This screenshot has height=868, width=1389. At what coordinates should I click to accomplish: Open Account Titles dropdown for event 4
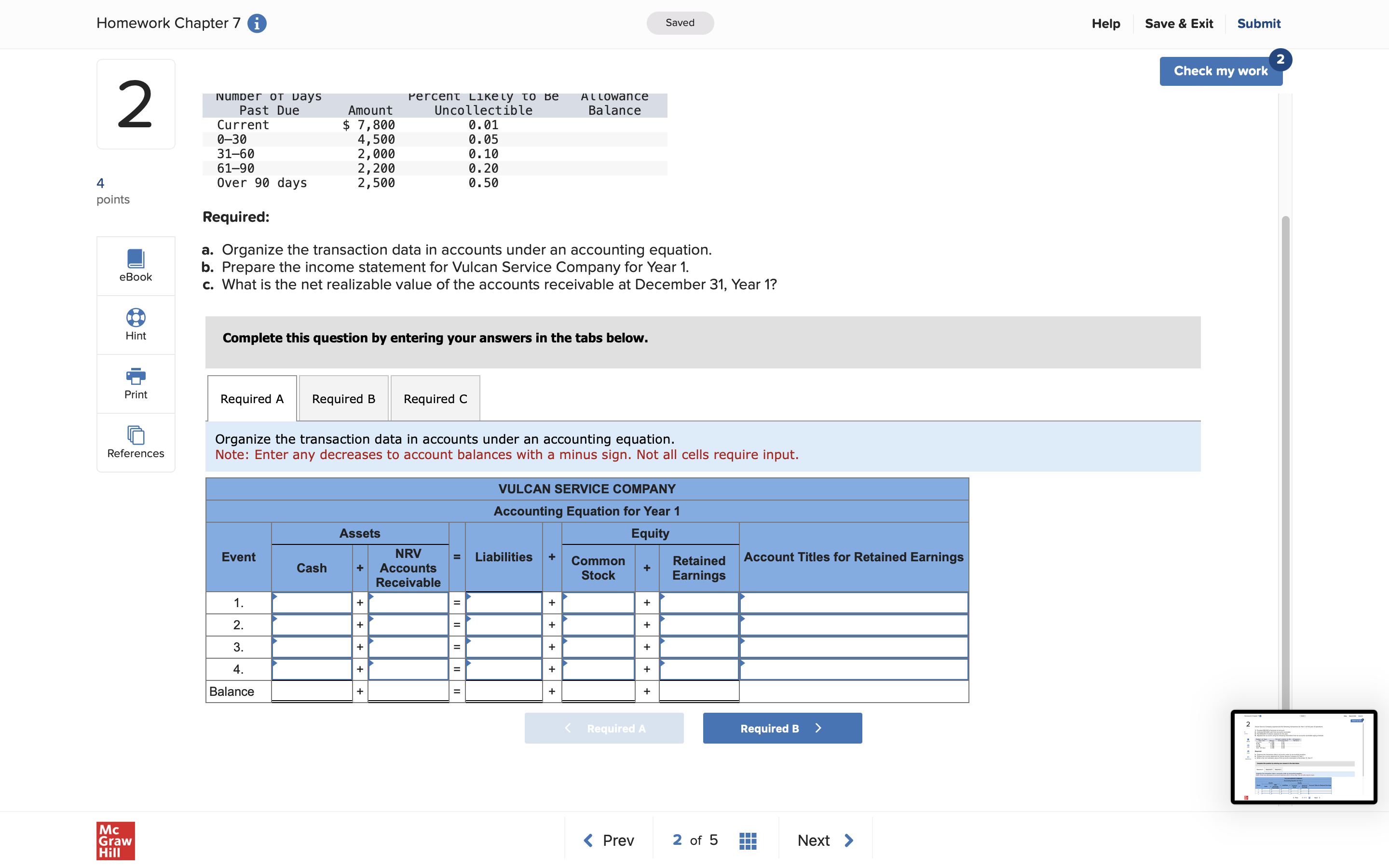(x=854, y=669)
